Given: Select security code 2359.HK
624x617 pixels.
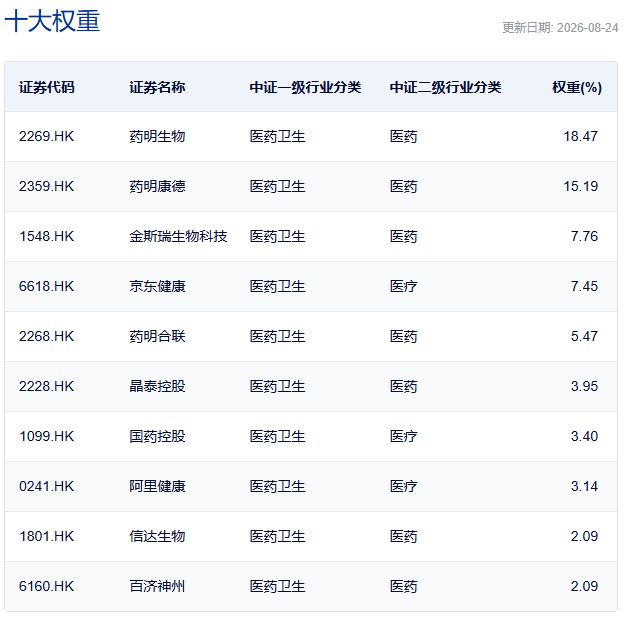Looking at the screenshot, I should (47, 186).
